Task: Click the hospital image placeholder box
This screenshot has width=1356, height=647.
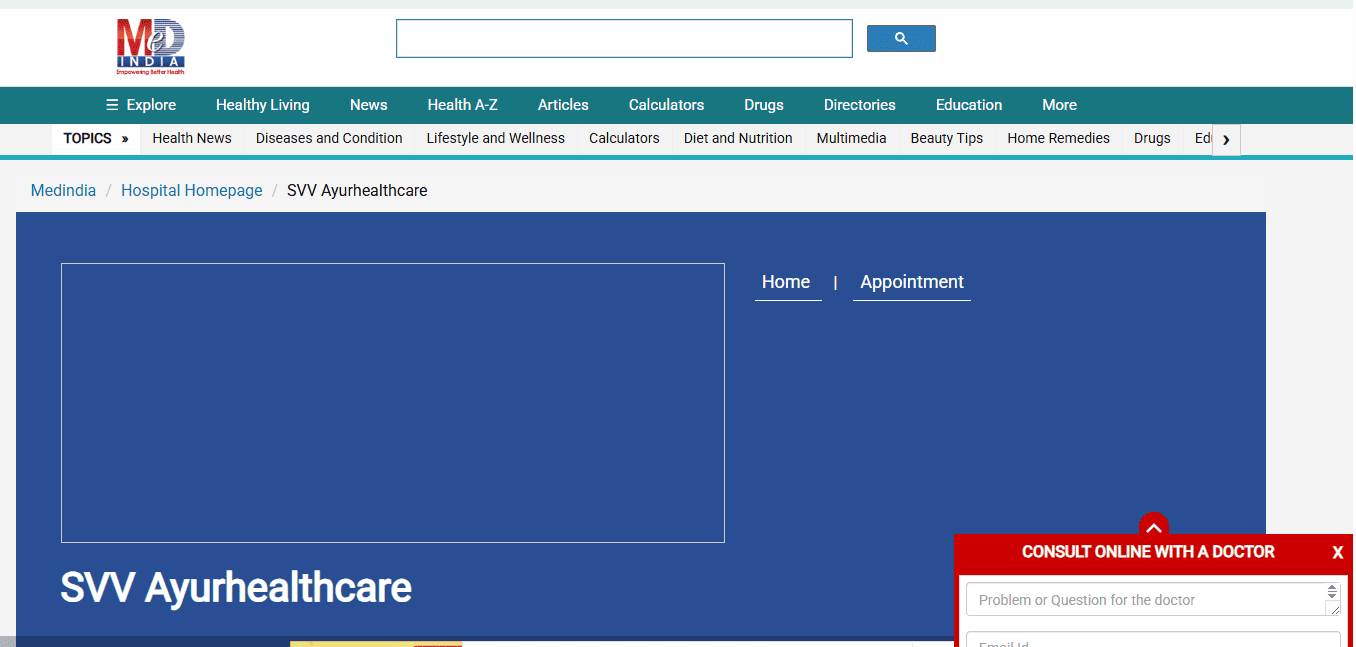Action: coord(393,403)
